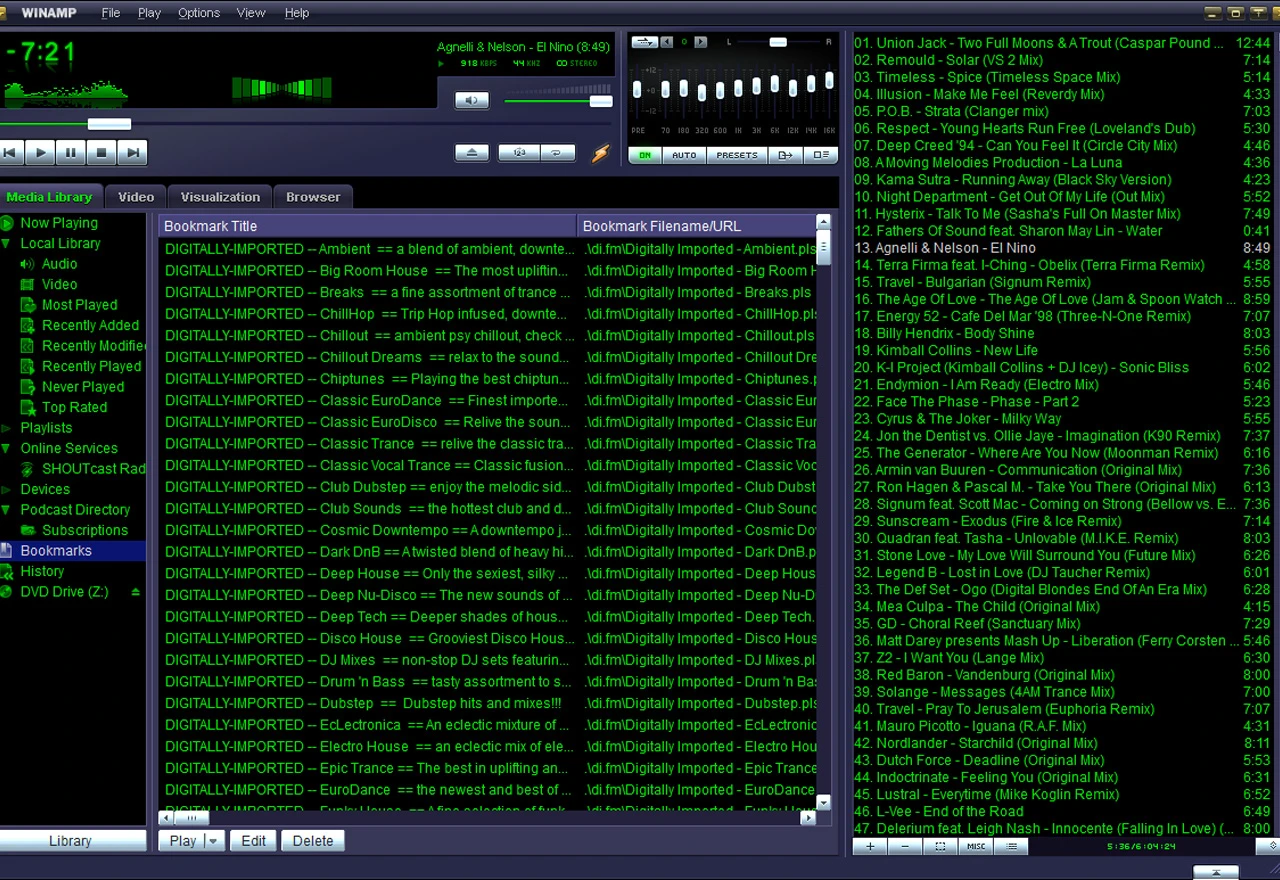
Task: Sort by the Bookmark Filename/URL column header
Action: click(697, 226)
